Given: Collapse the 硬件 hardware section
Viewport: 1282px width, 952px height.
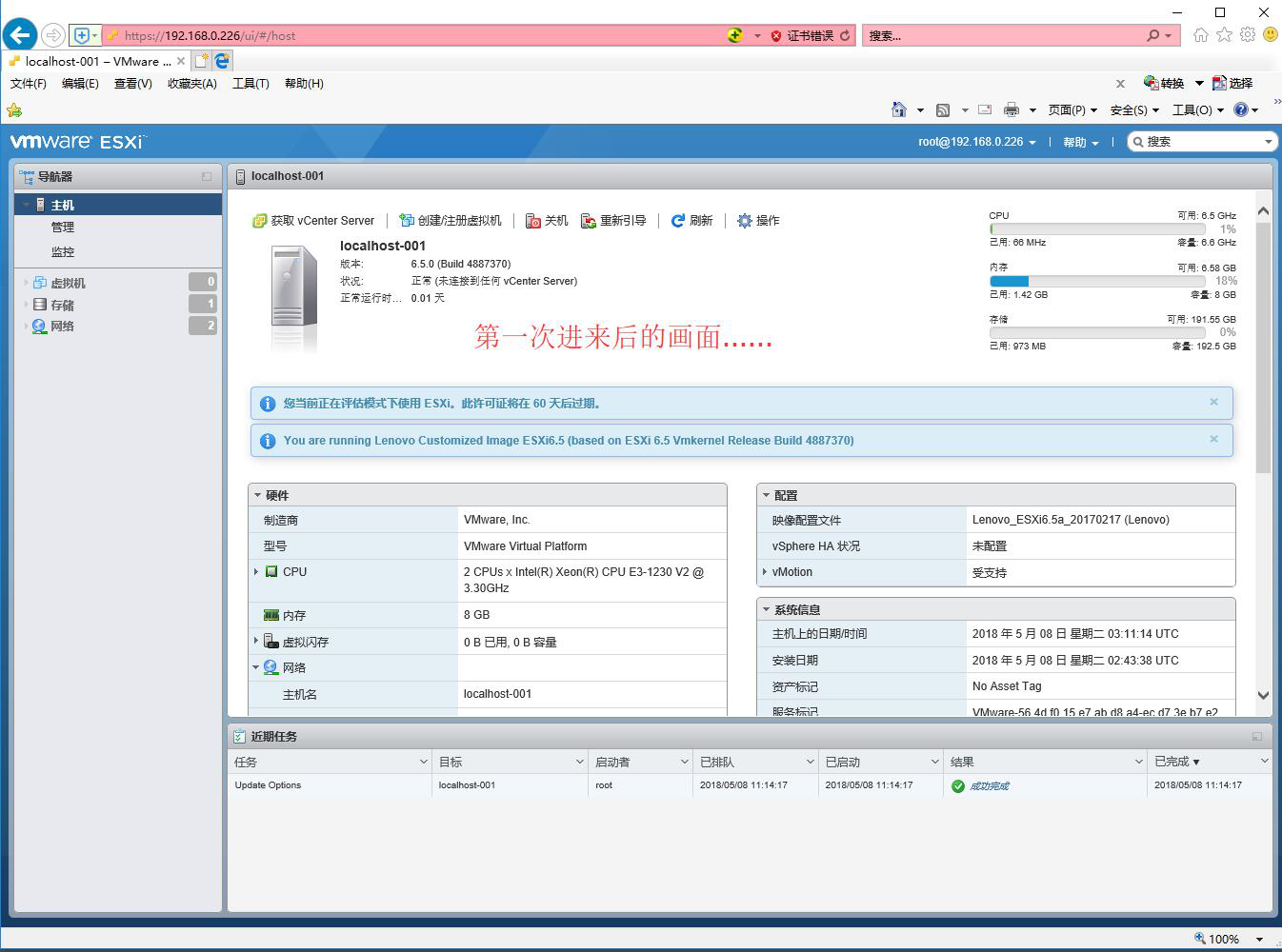Looking at the screenshot, I should pos(258,495).
